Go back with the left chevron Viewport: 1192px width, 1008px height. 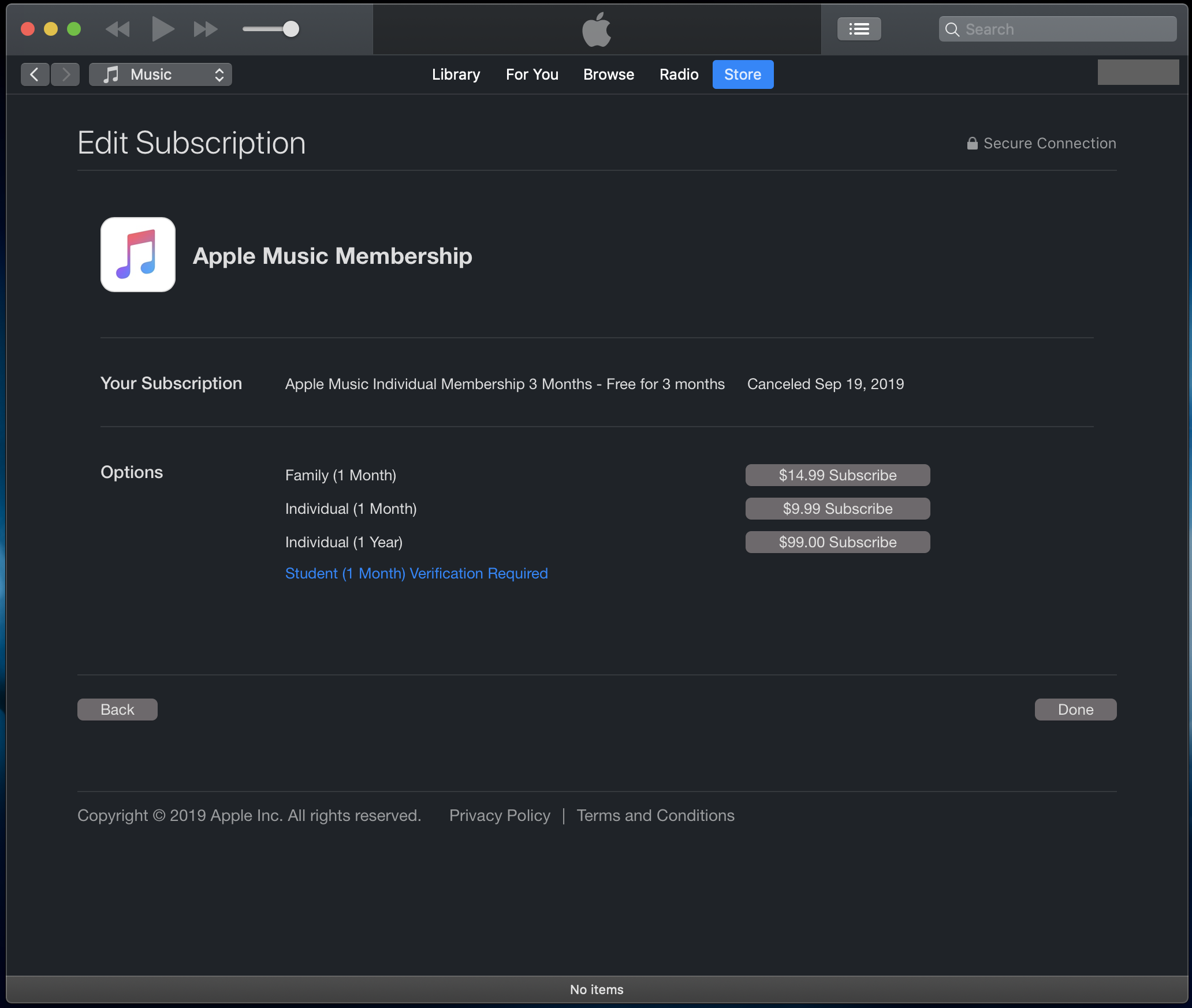tap(35, 74)
